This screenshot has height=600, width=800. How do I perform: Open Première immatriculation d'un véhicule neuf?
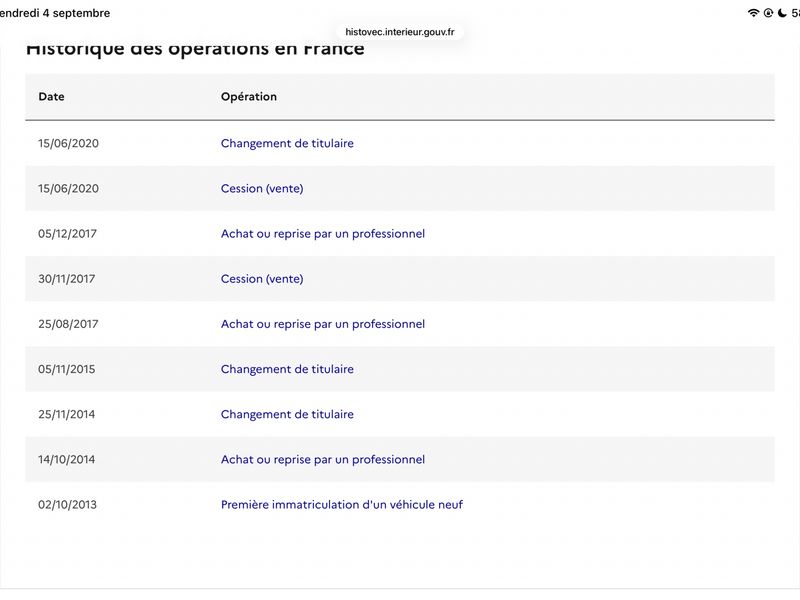click(x=342, y=505)
